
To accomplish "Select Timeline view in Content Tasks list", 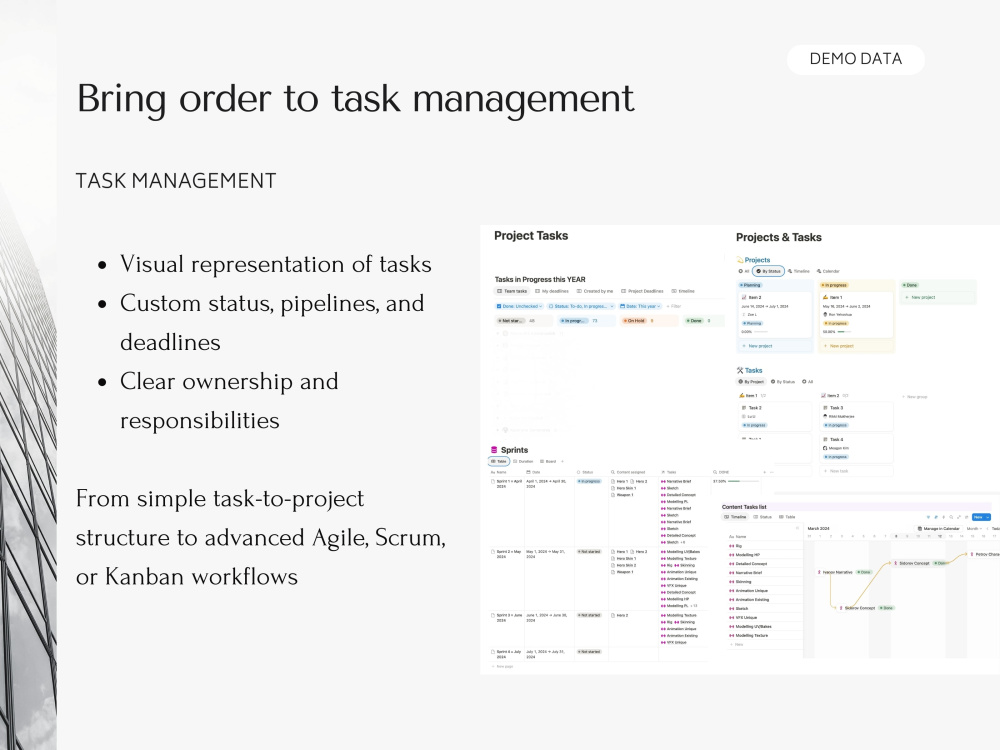I will coord(735,517).
